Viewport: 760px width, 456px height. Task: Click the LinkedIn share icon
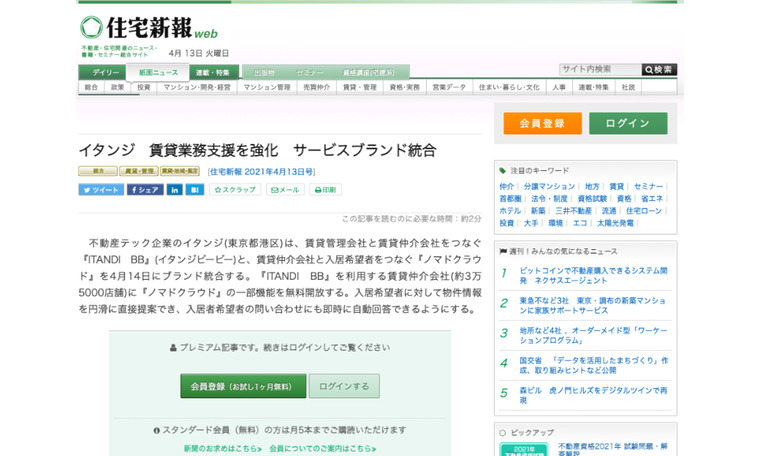[174, 189]
